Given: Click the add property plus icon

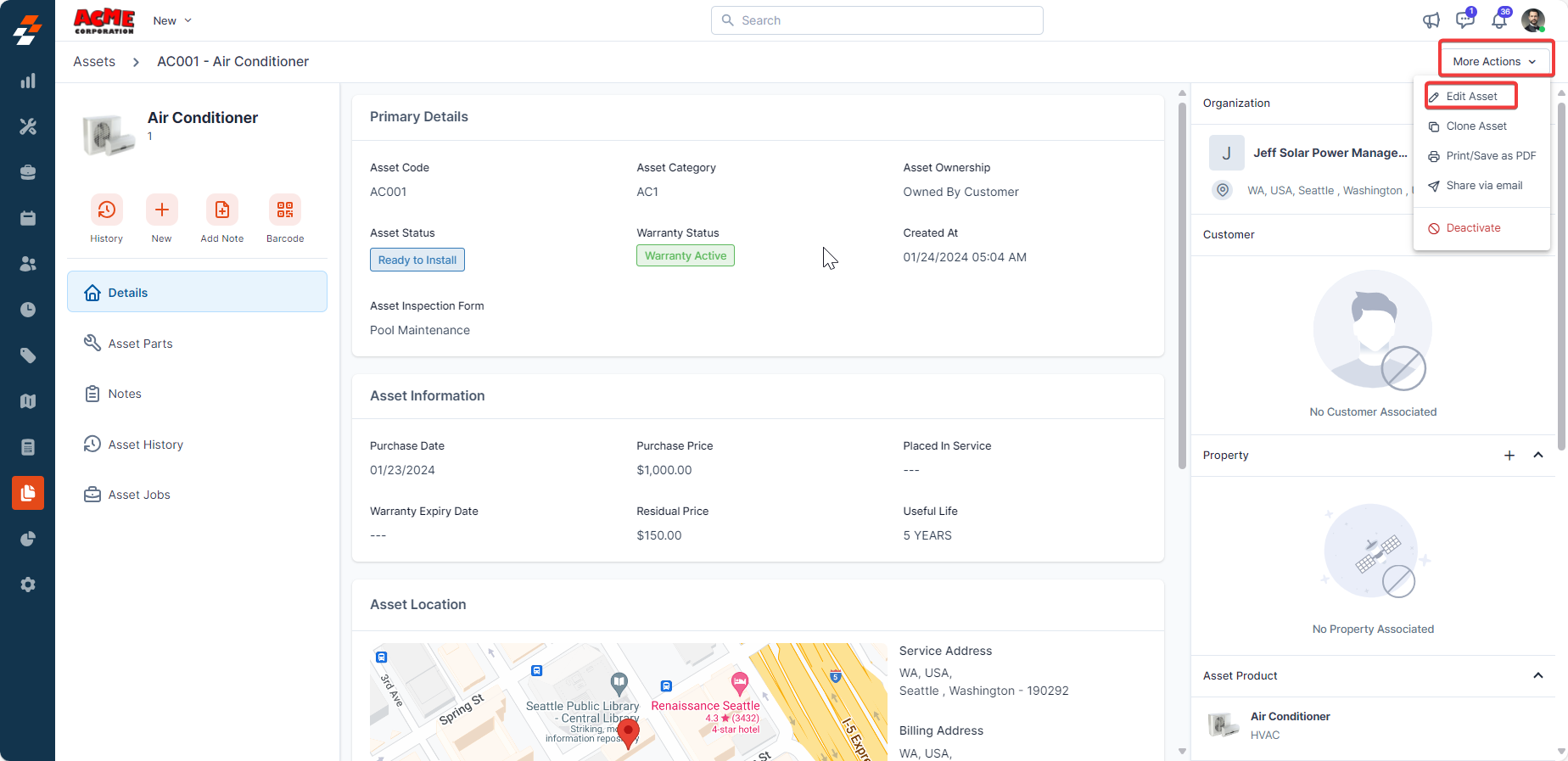Looking at the screenshot, I should [1509, 456].
